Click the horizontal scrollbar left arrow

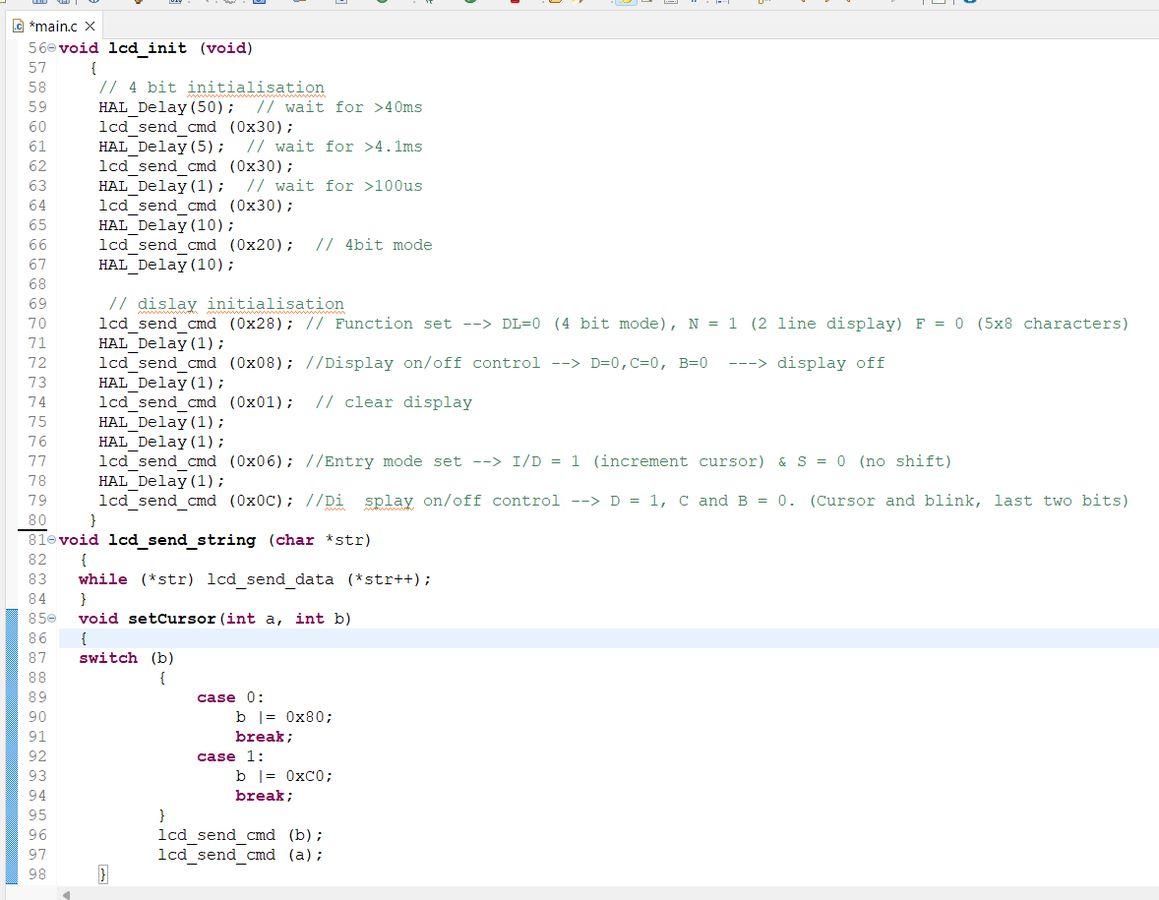click(67, 894)
